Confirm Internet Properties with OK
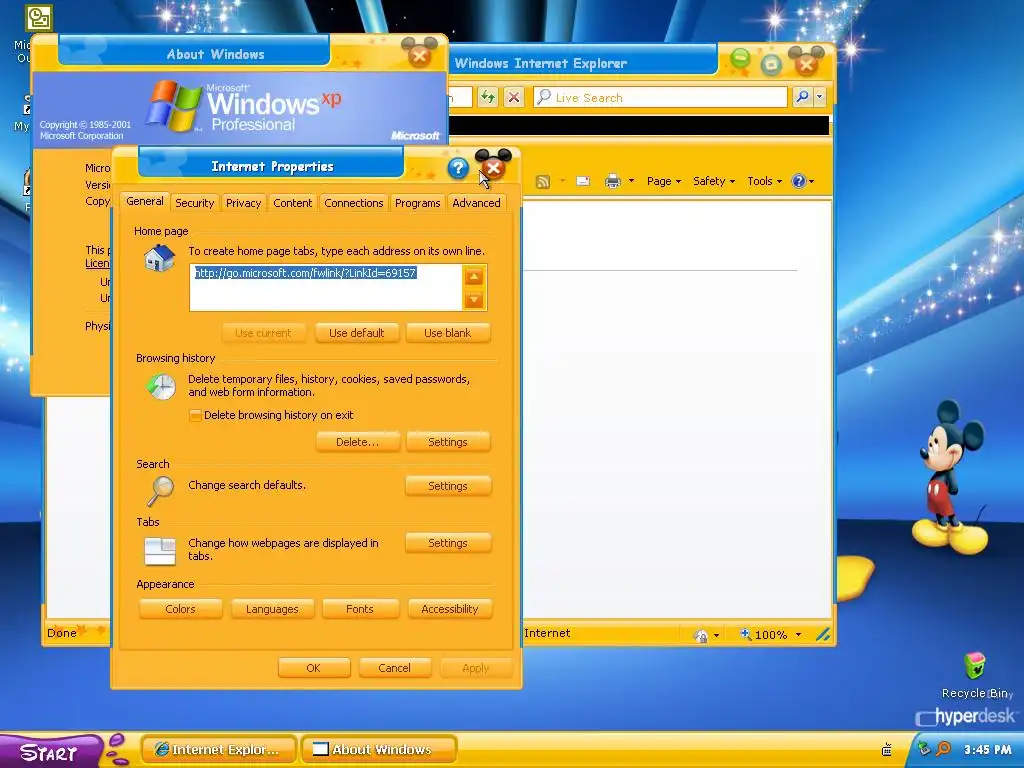Viewport: 1024px width, 768px height. coord(313,668)
